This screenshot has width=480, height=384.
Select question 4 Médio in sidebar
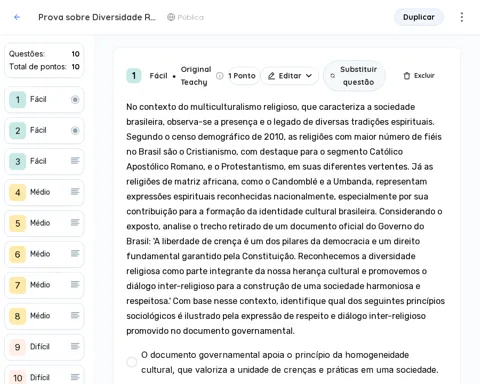coord(44,192)
